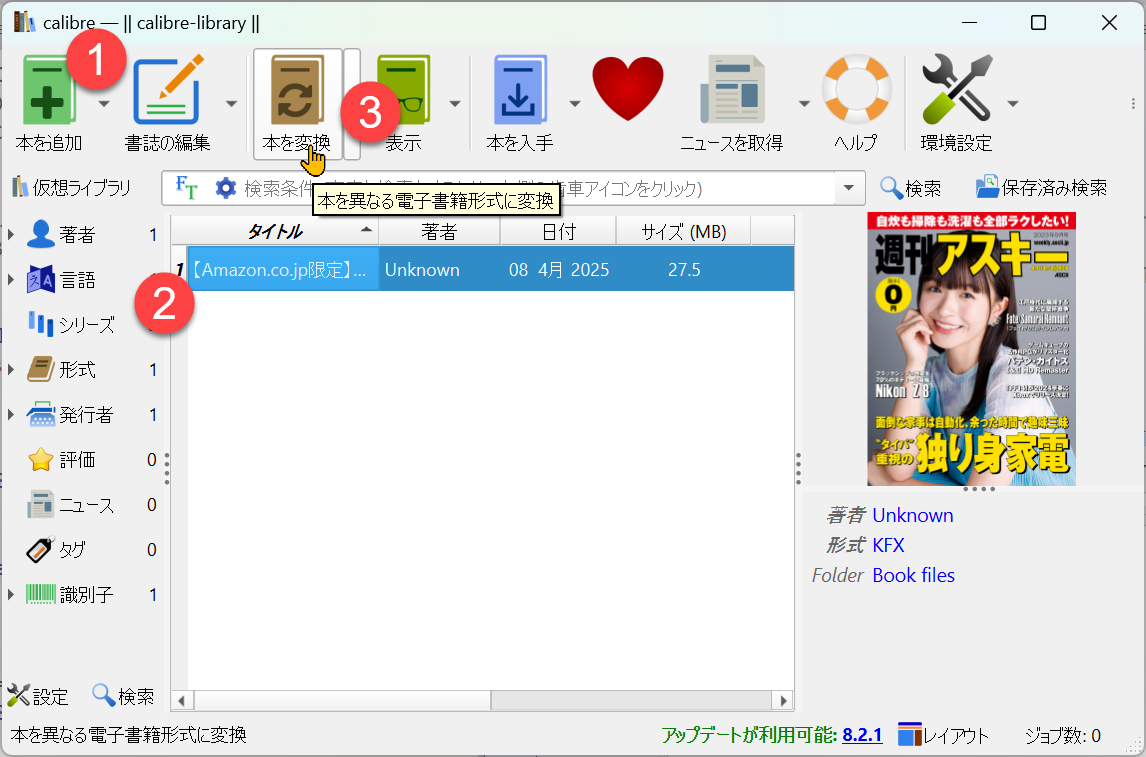Click the Unknown author link in details
The width and height of the screenshot is (1146, 757).
click(913, 515)
